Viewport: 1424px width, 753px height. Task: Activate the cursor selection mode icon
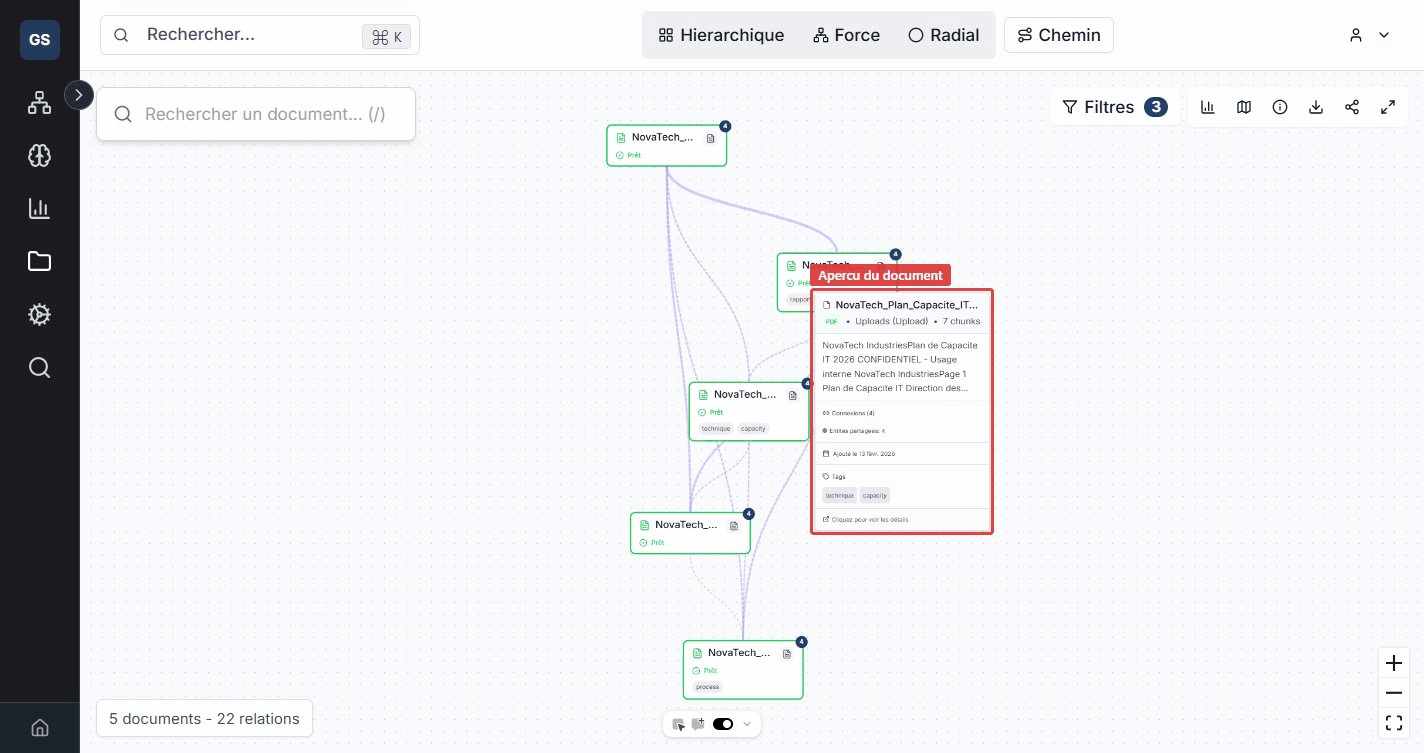point(679,724)
